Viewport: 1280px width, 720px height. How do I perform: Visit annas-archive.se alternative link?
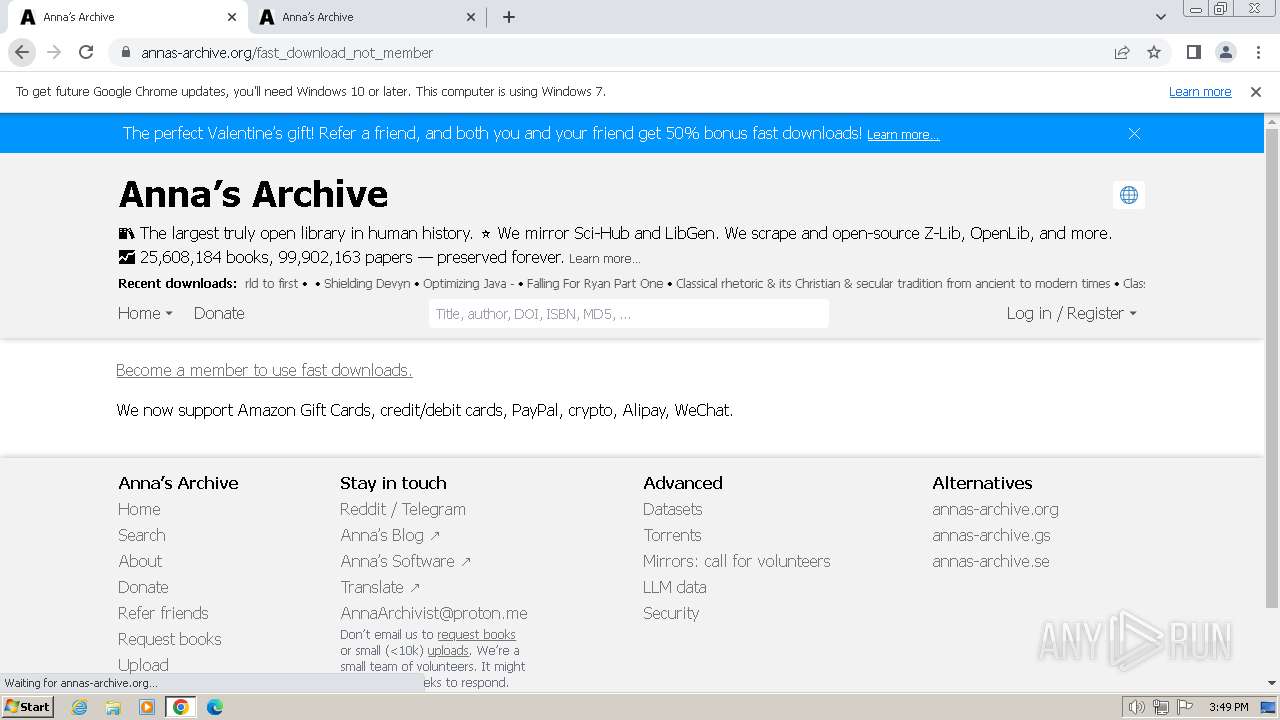[991, 561]
